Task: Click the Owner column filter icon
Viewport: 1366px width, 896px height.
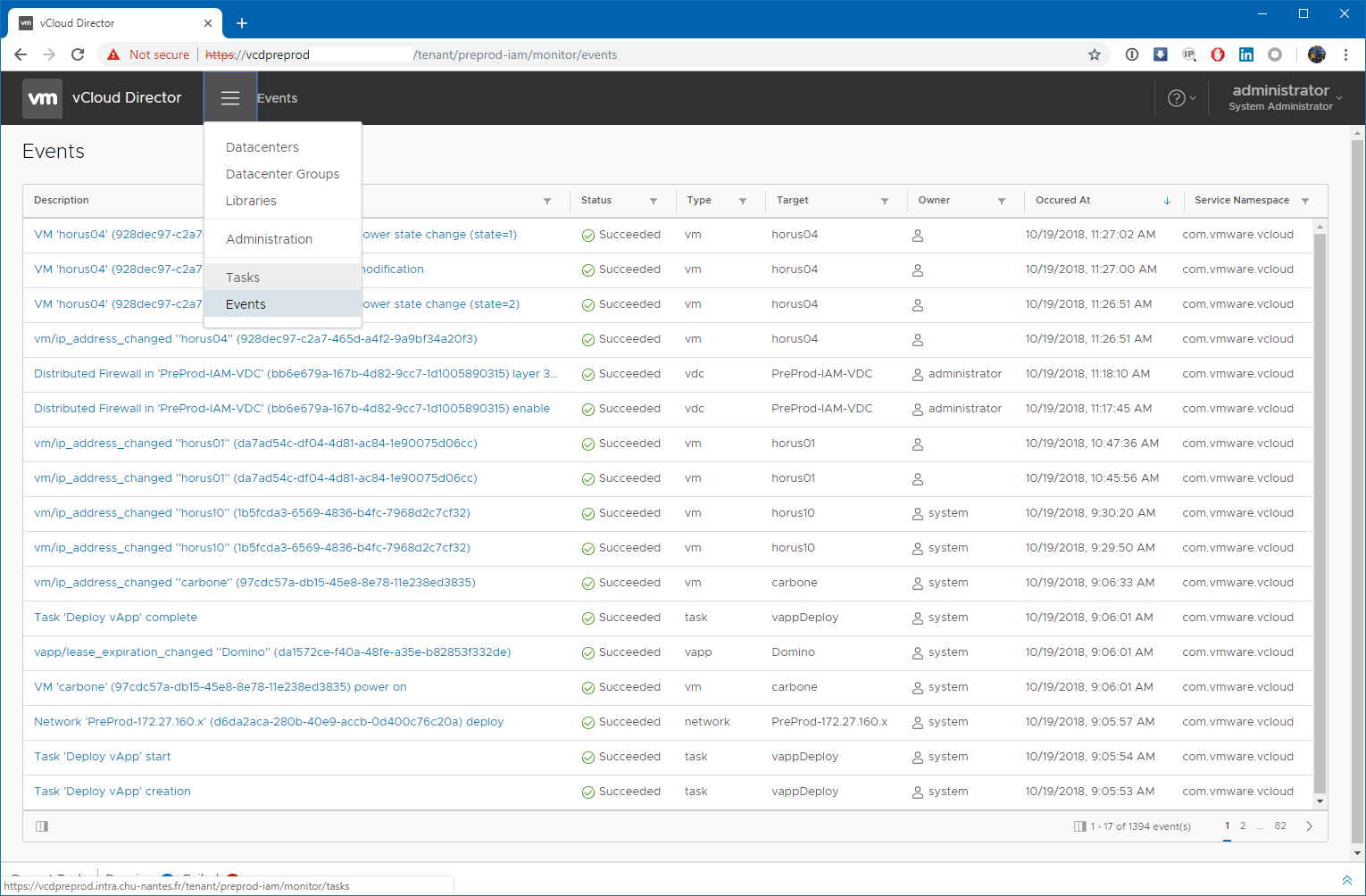Action: (1002, 201)
